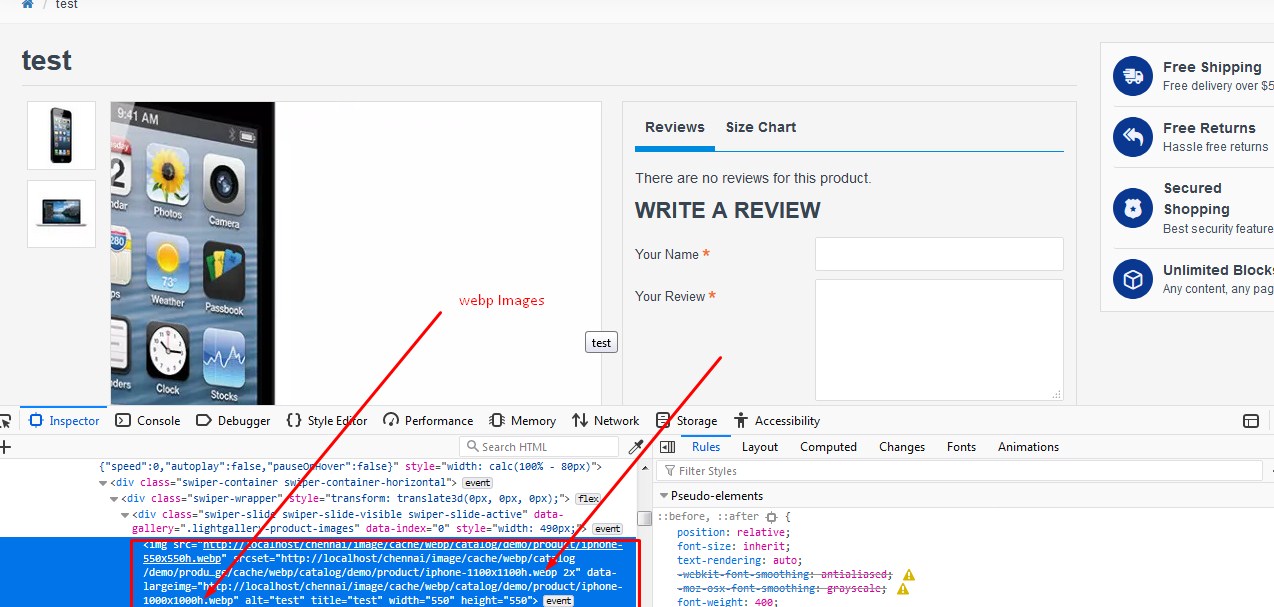Viewport: 1274px width, 607px height.
Task: Toggle the flex badge on swiper-wrapper div
Action: [x=588, y=499]
